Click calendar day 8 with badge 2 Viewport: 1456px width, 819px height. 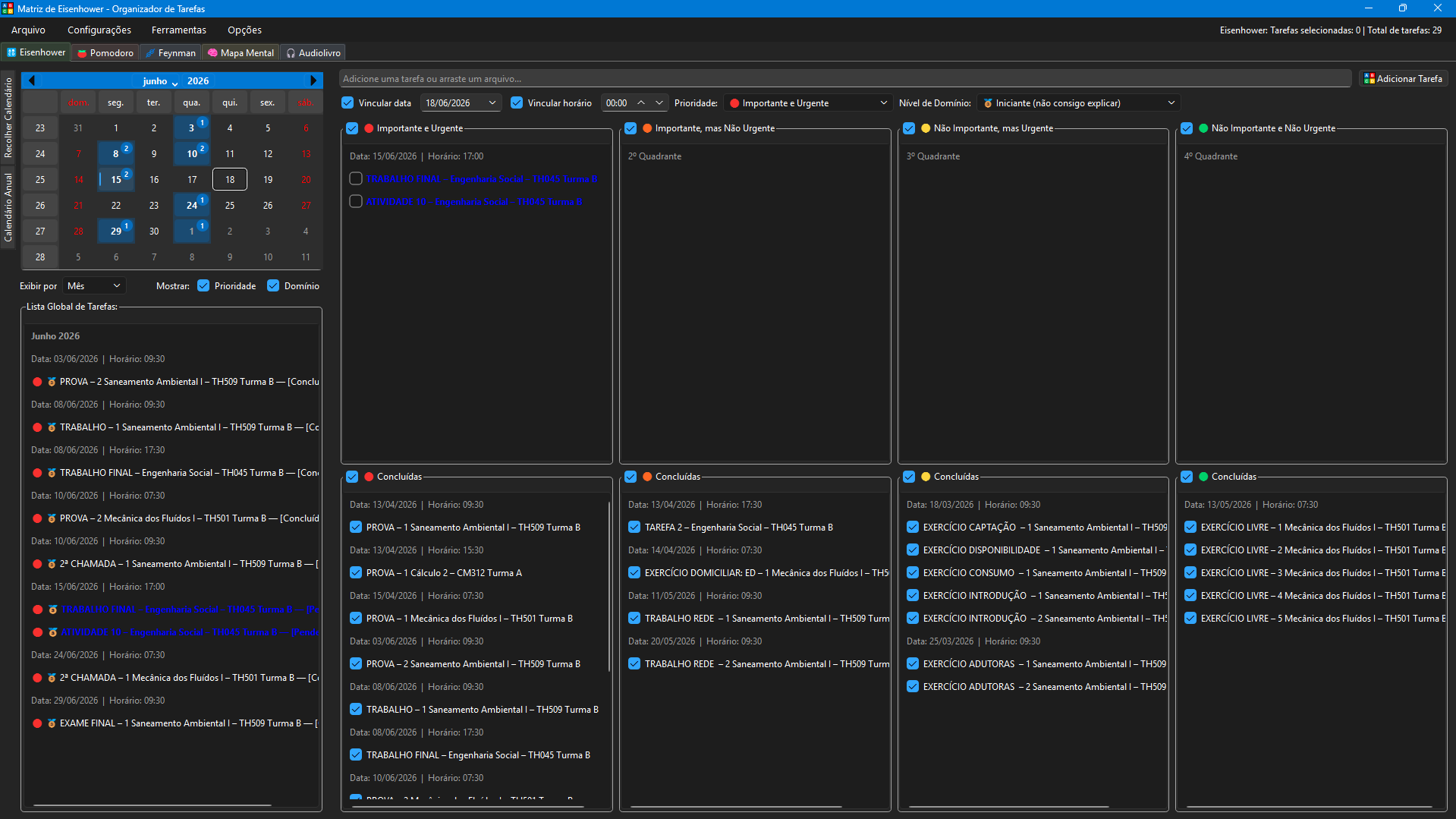(x=116, y=153)
